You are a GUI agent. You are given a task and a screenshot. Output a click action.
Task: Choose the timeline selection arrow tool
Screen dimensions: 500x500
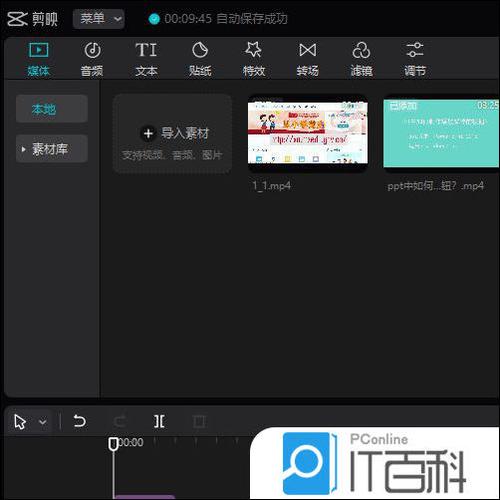tap(20, 422)
